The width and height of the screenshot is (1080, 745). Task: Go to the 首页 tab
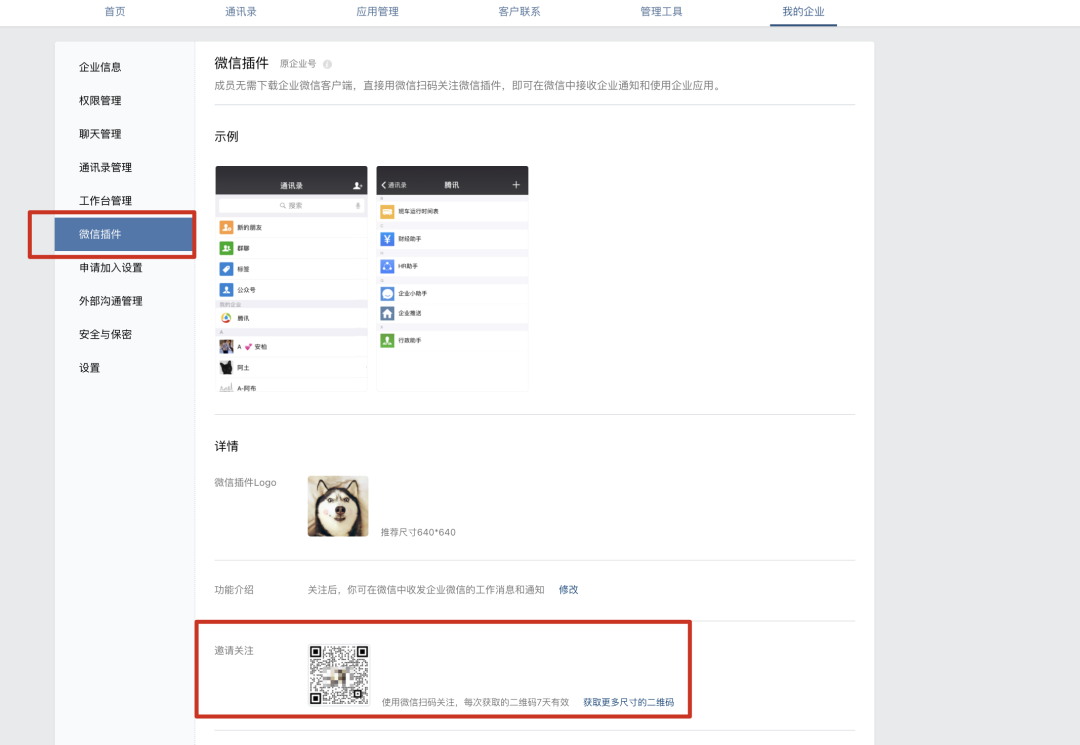tap(115, 12)
